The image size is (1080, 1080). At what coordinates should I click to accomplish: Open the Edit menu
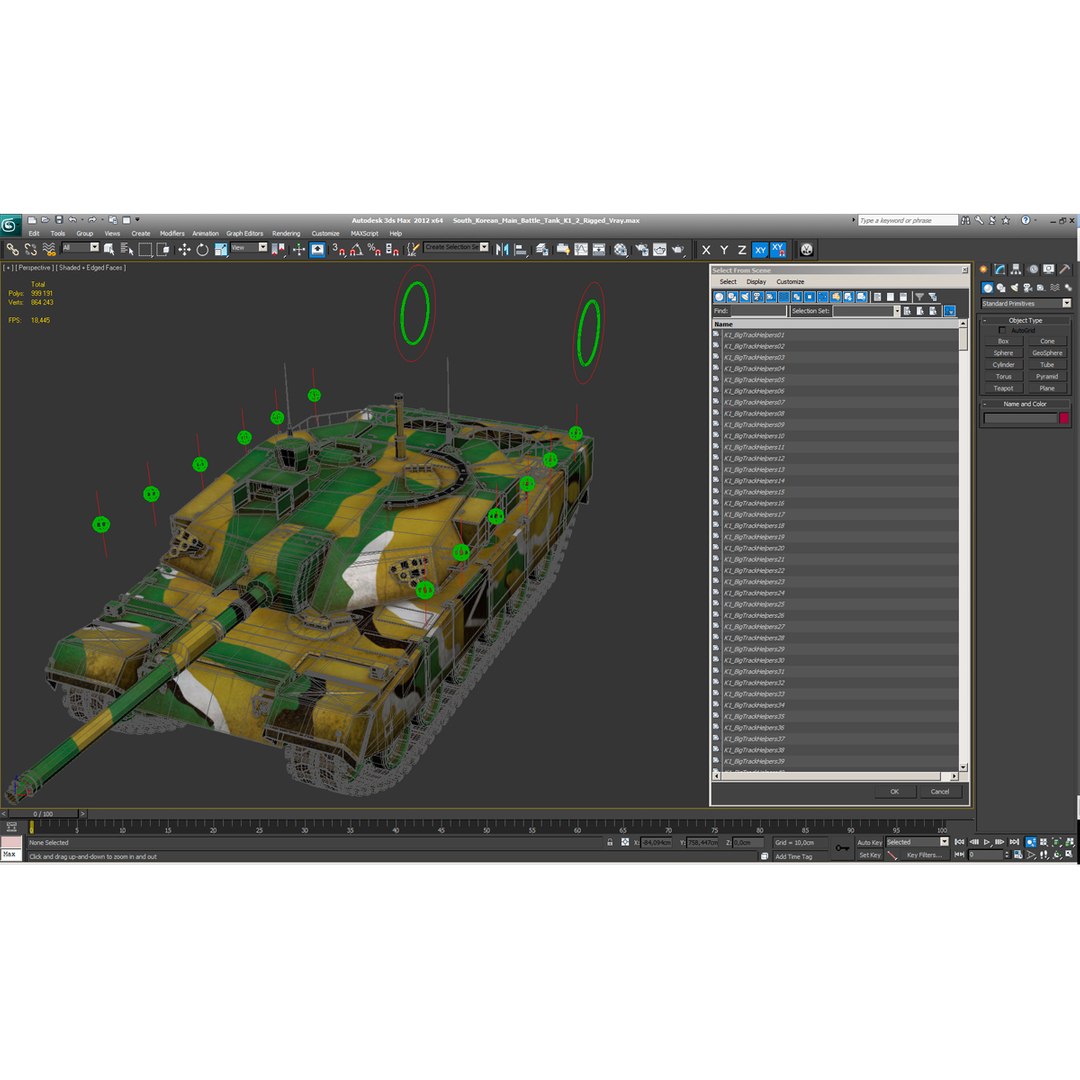pyautogui.click(x=34, y=233)
